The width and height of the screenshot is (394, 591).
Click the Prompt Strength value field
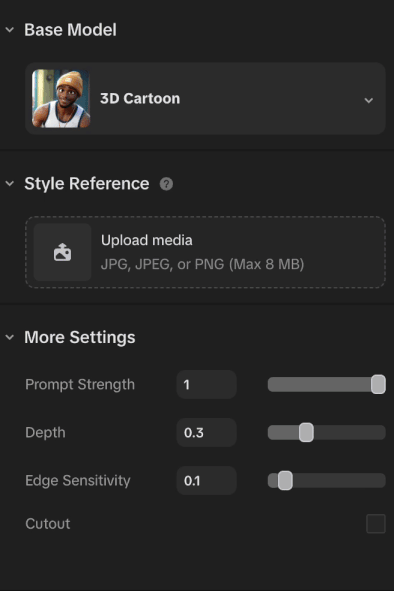(x=207, y=384)
